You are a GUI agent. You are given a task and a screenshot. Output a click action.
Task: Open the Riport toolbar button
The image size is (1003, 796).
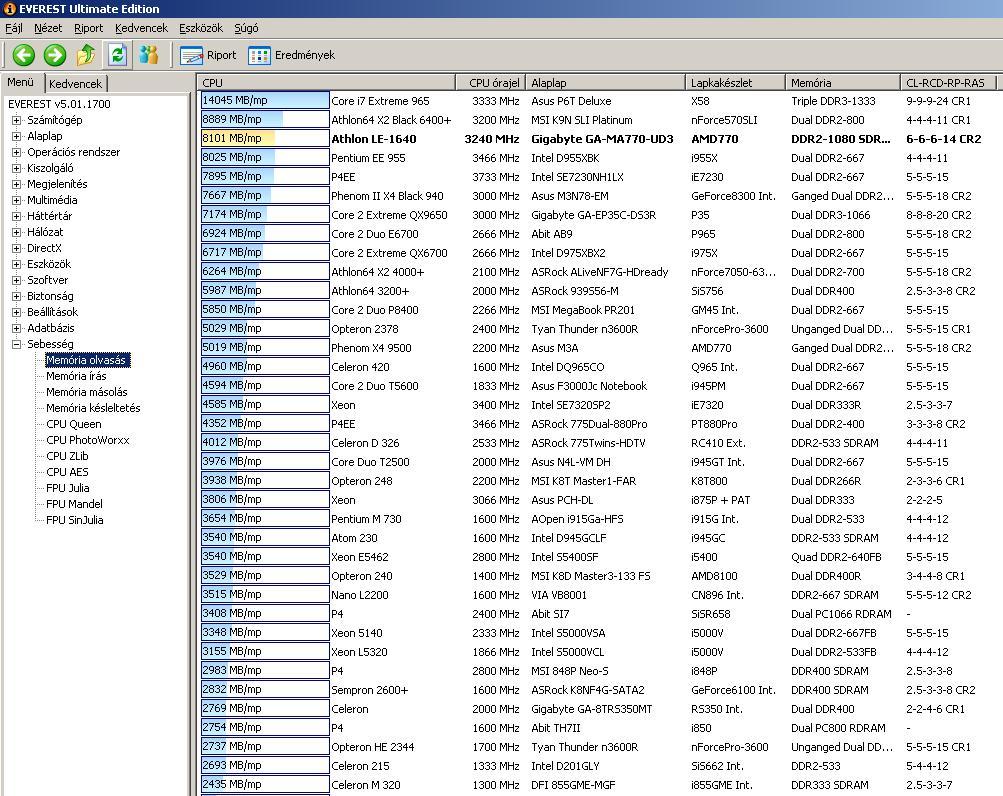[208, 56]
